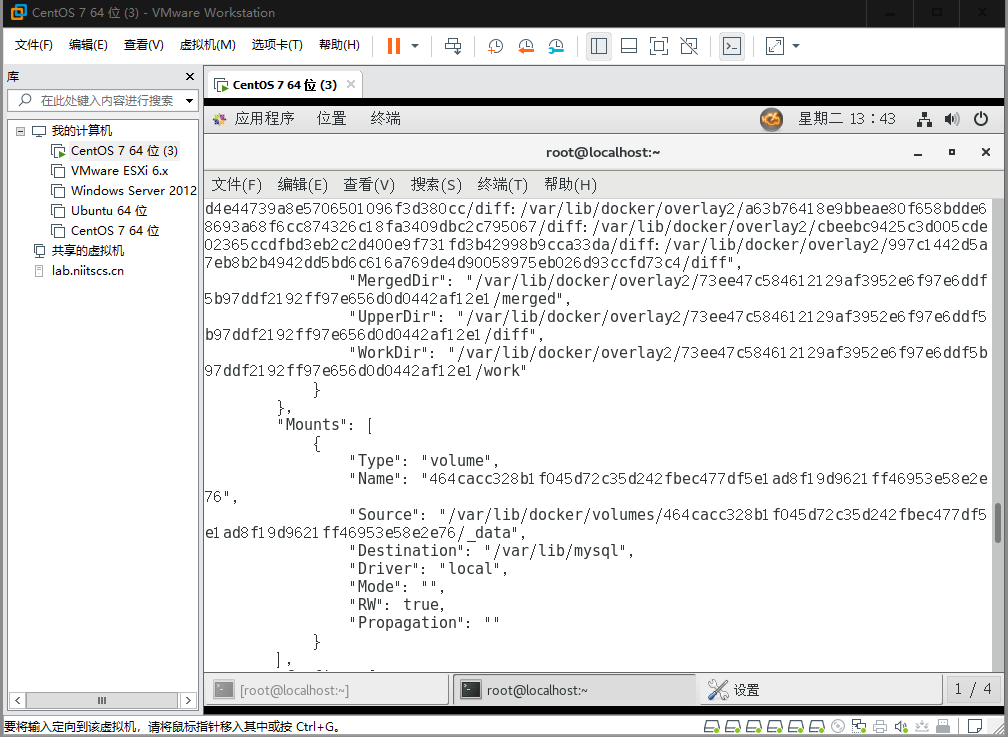Close the 库 library panel
Screen dimensions: 1008x737
[x=190, y=77]
